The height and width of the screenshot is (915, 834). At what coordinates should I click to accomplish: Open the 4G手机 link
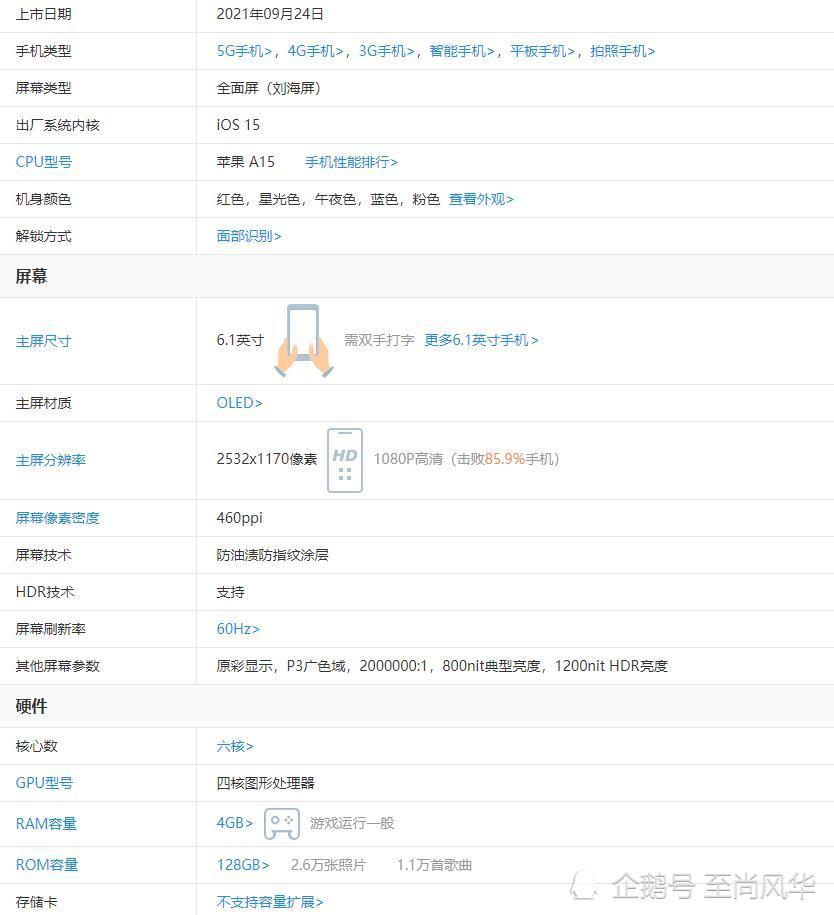[x=315, y=51]
